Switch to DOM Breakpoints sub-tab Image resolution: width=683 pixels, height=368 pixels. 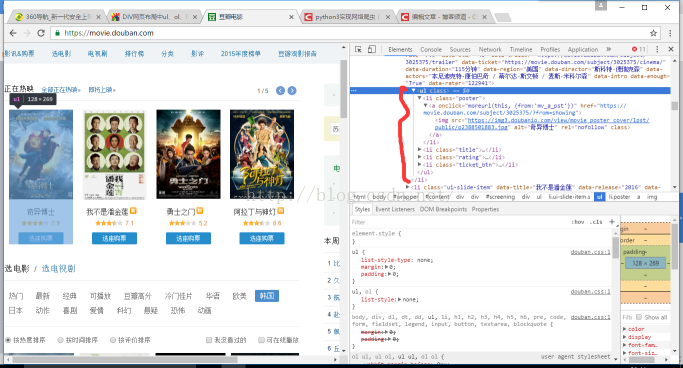pos(443,209)
